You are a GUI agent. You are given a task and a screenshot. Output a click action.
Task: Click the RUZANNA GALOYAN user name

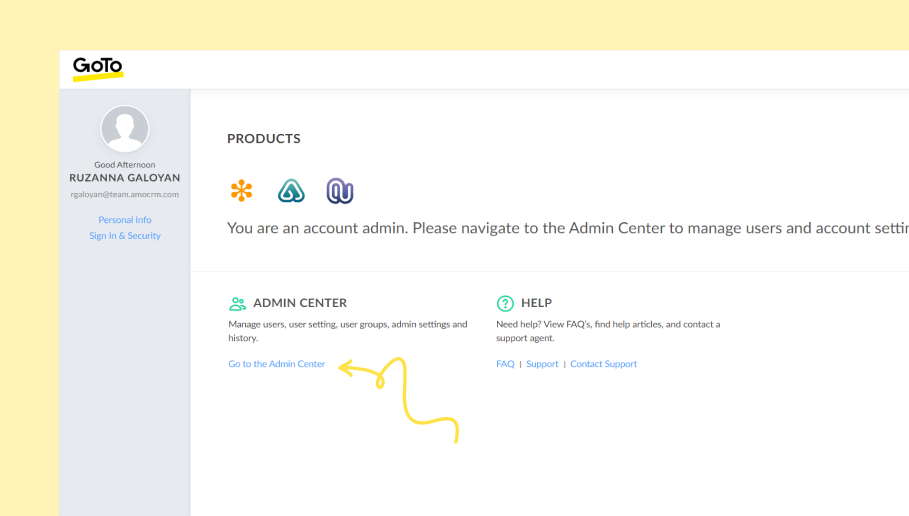[125, 178]
